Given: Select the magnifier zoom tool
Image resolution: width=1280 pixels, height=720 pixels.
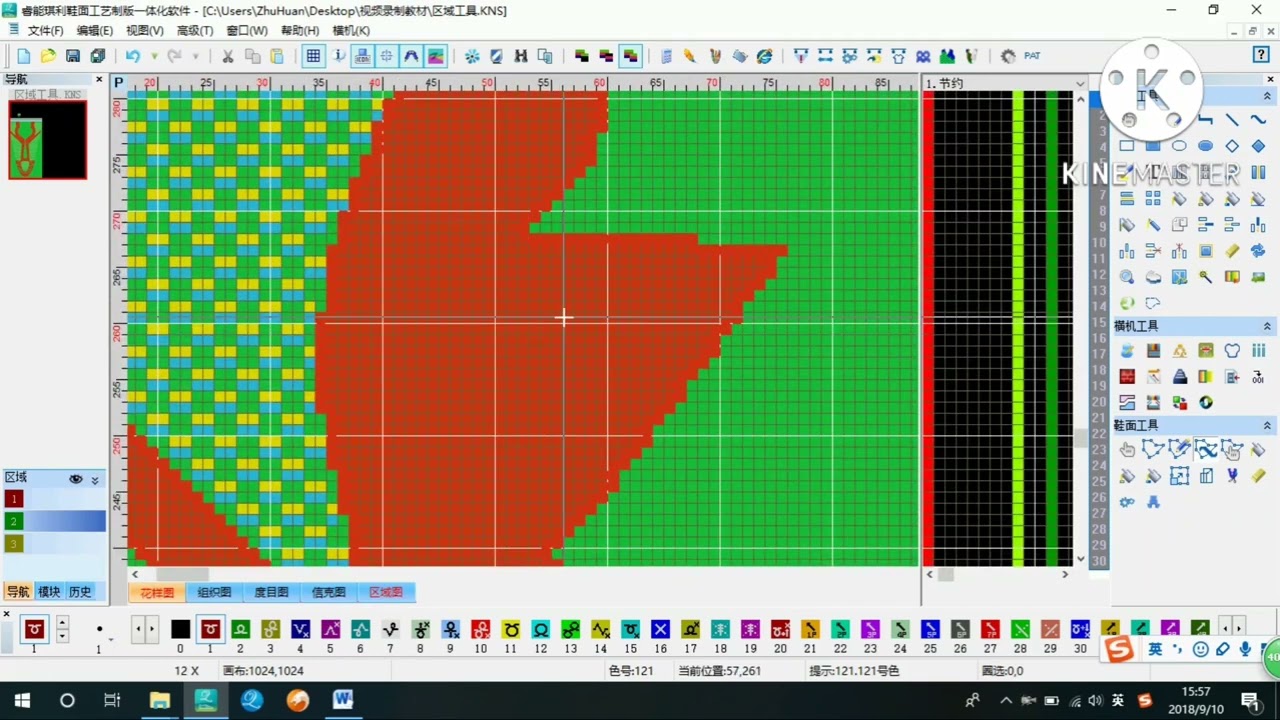Looking at the screenshot, I should tap(1127, 277).
